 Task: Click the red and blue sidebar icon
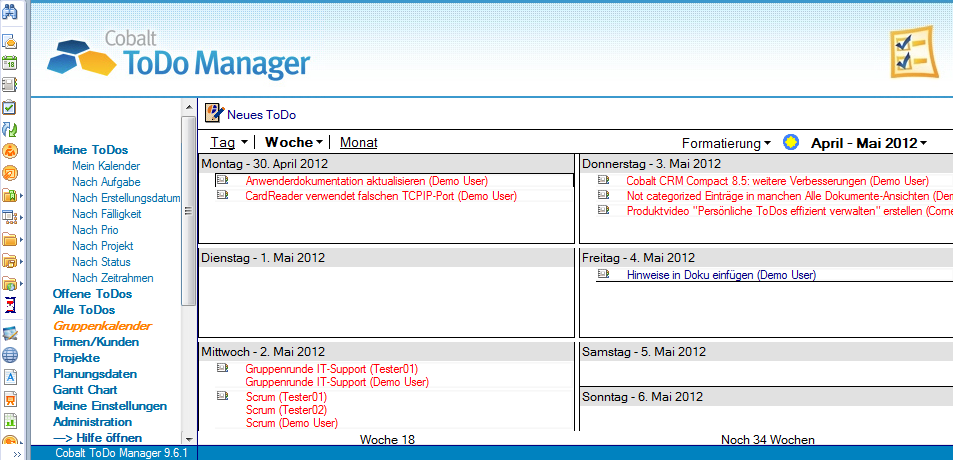tap(10, 305)
